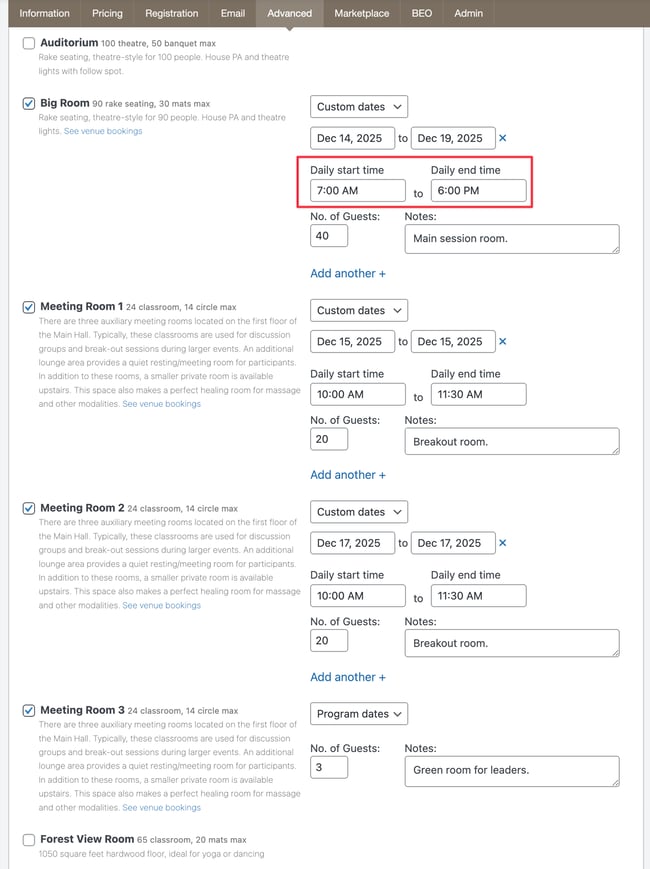Remove the Big Room date range (×)
Image resolution: width=650 pixels, height=869 pixels.
pyautogui.click(x=503, y=139)
